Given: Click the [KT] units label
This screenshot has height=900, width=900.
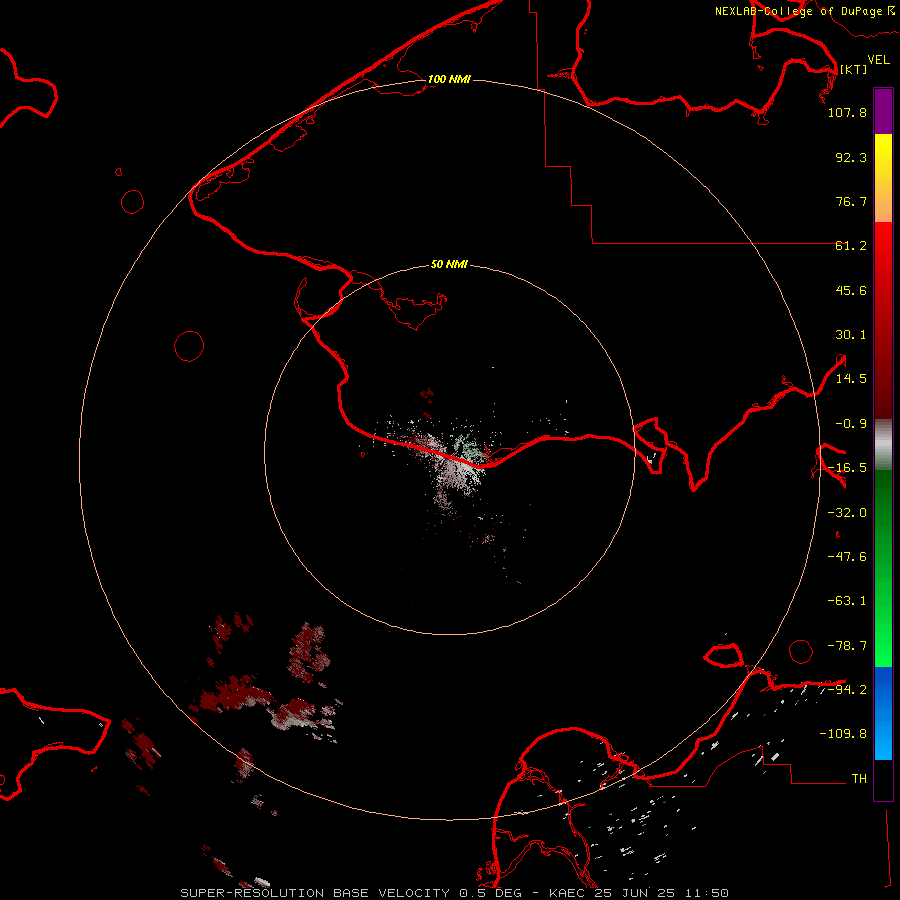Looking at the screenshot, I should [x=853, y=69].
